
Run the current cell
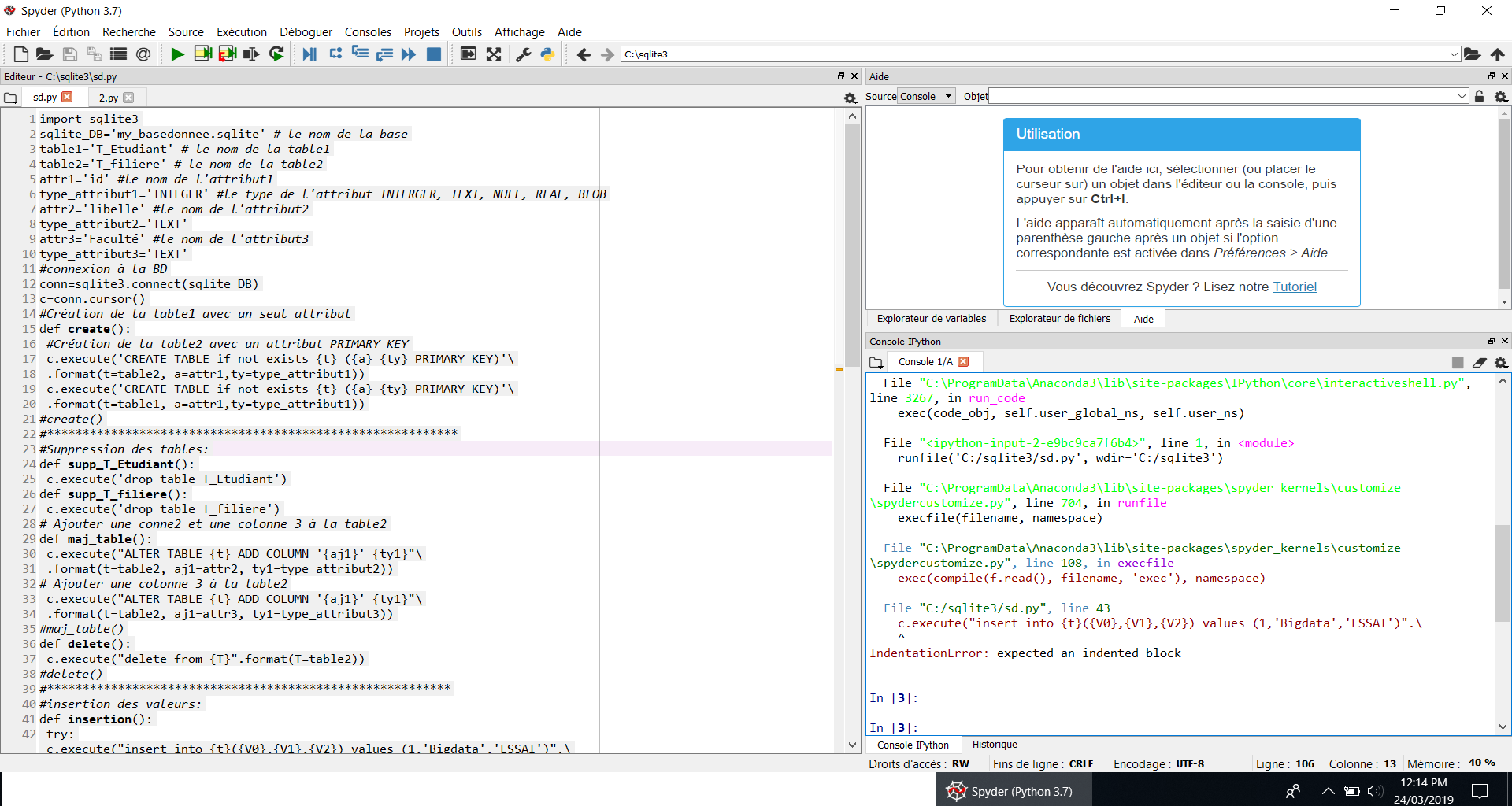pyautogui.click(x=202, y=54)
